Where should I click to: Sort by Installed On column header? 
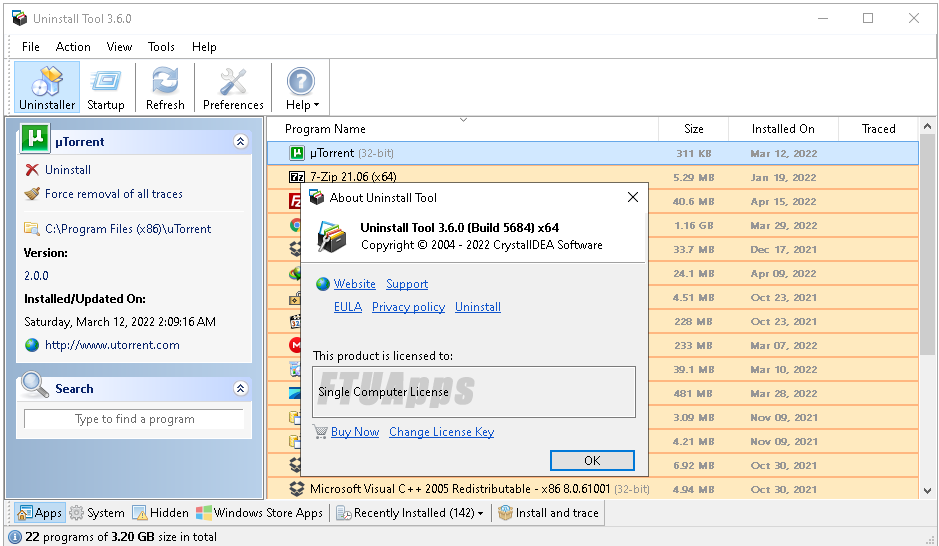pos(783,129)
